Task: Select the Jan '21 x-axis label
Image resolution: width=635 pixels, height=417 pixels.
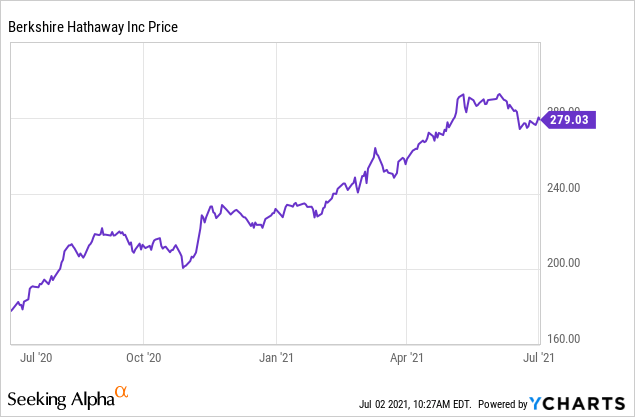Action: coord(275,355)
